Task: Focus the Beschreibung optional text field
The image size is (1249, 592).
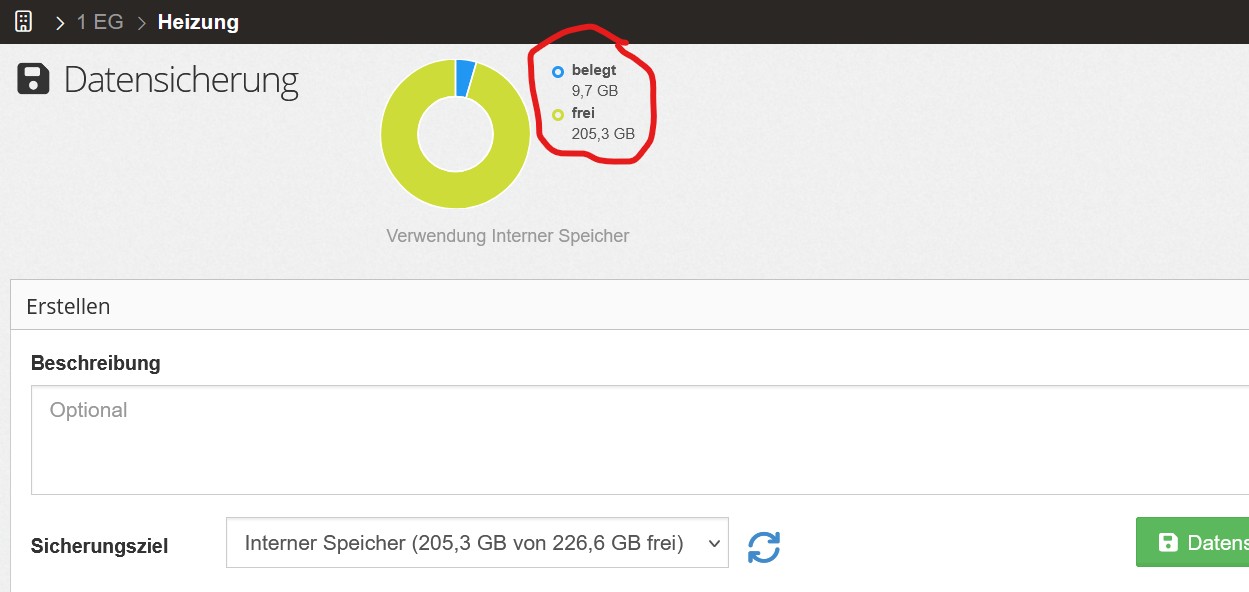Action: pyautogui.click(x=640, y=440)
